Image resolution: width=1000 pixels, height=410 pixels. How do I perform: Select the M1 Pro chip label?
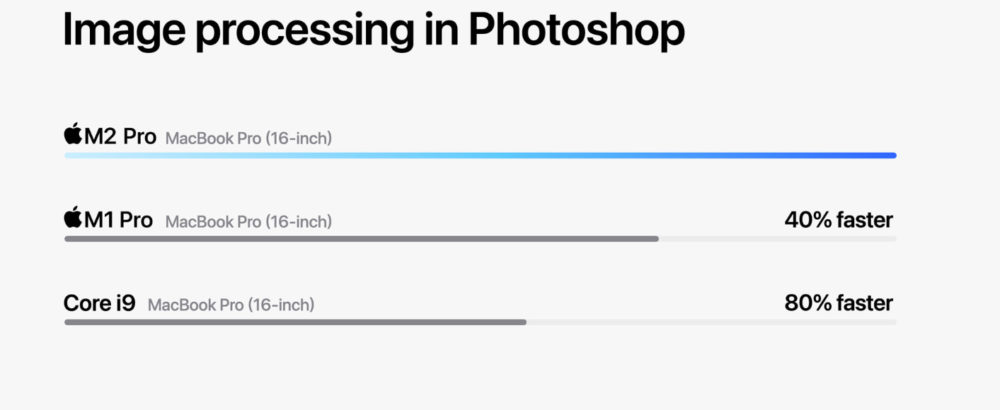(119, 219)
